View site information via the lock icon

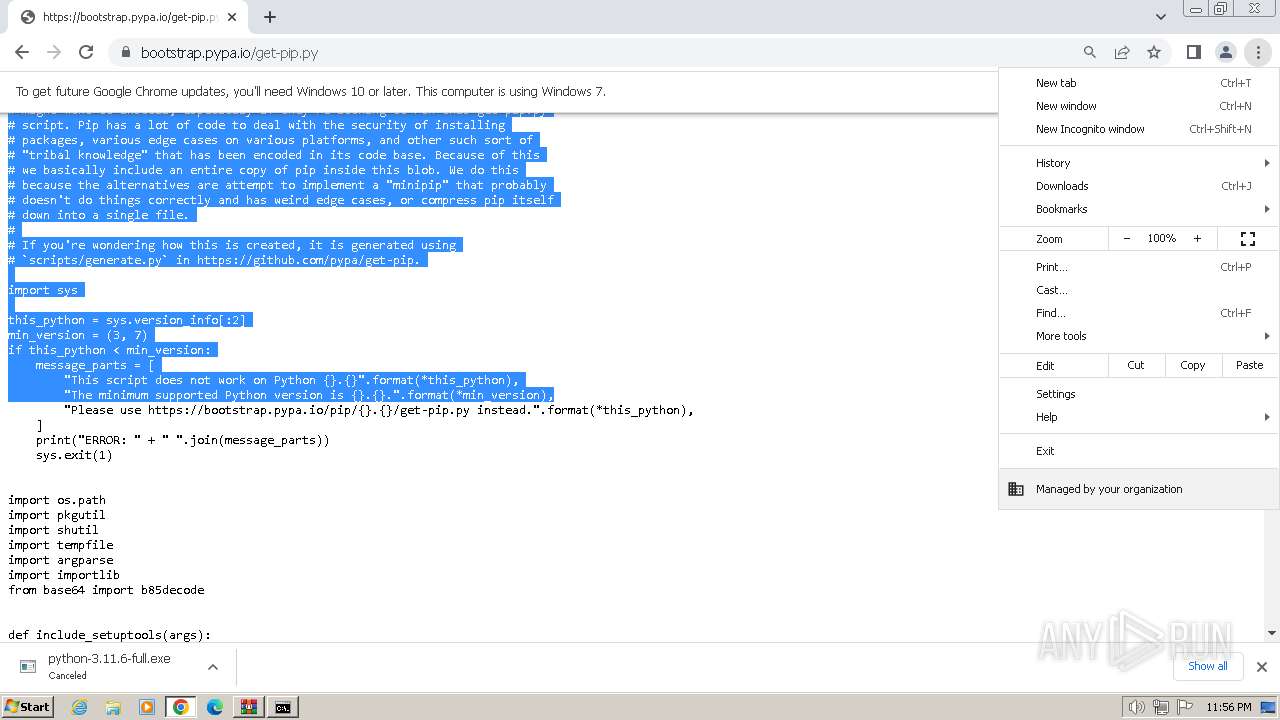[125, 52]
